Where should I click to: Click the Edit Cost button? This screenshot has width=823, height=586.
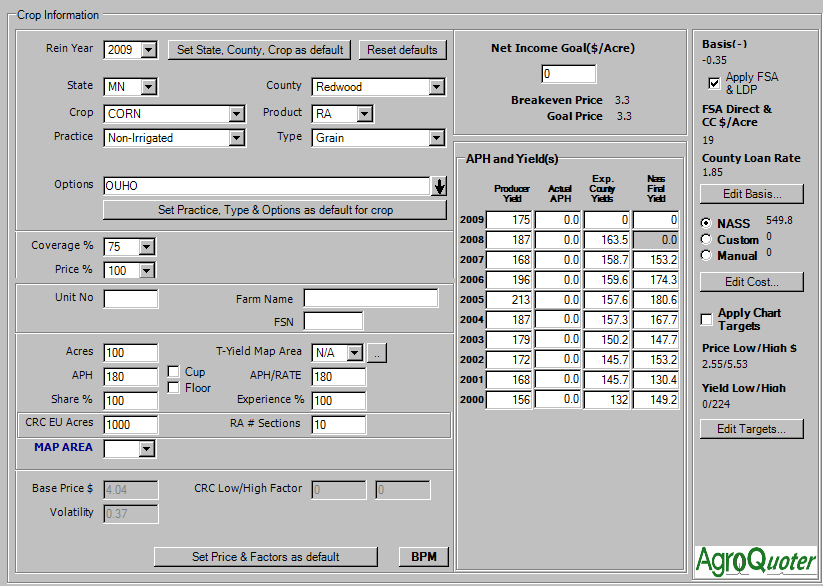point(752,282)
